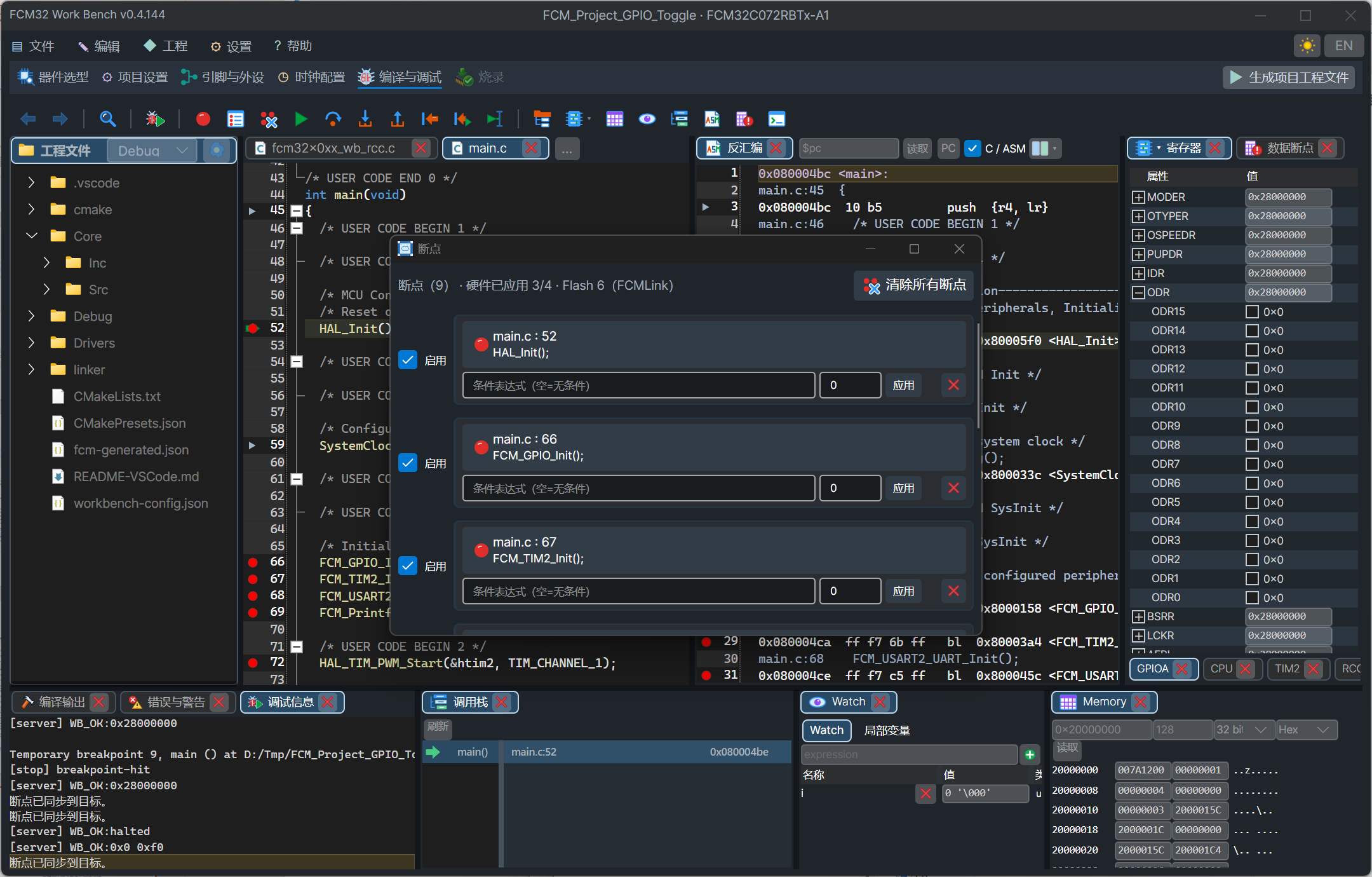Open the Watch eye toolbar icon

coord(647,119)
